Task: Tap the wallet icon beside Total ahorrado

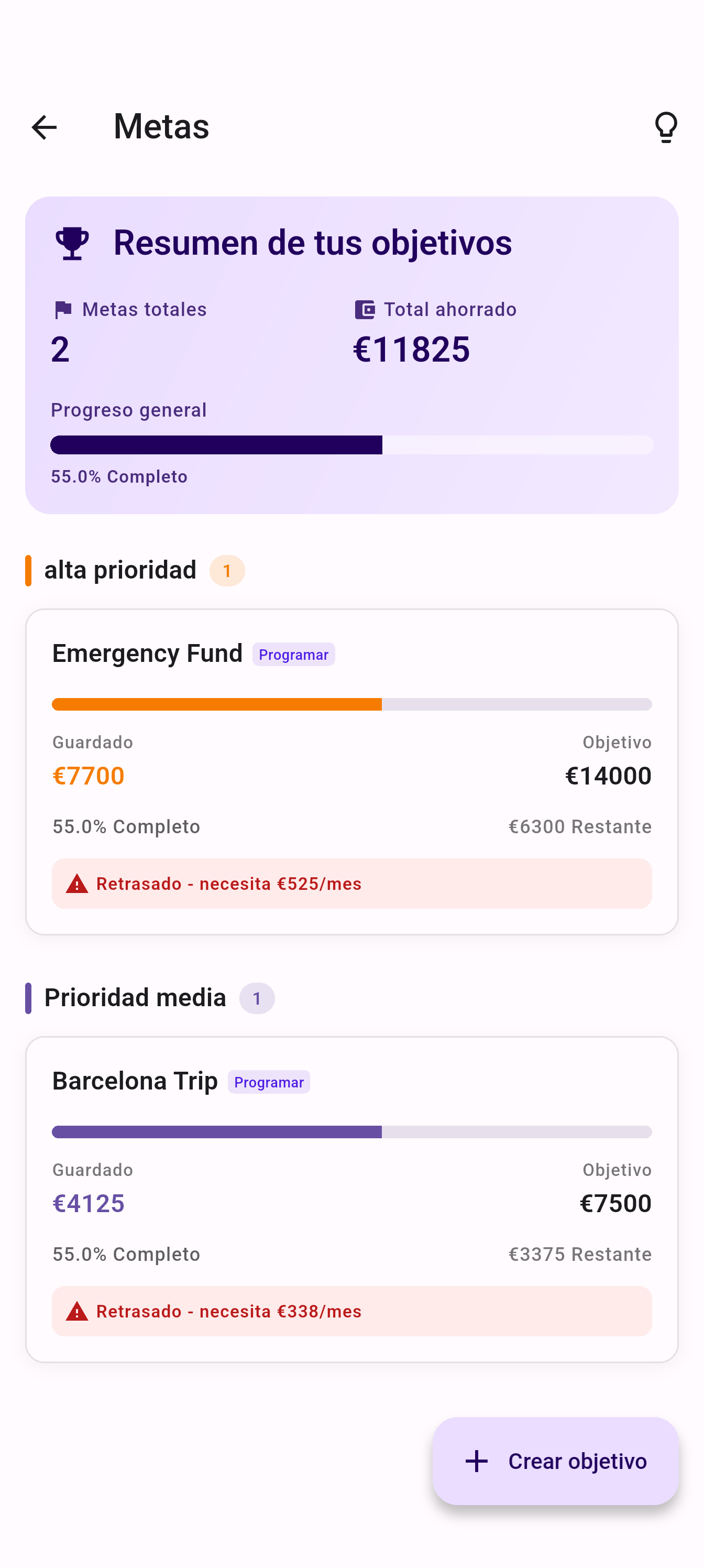Action: click(365, 310)
